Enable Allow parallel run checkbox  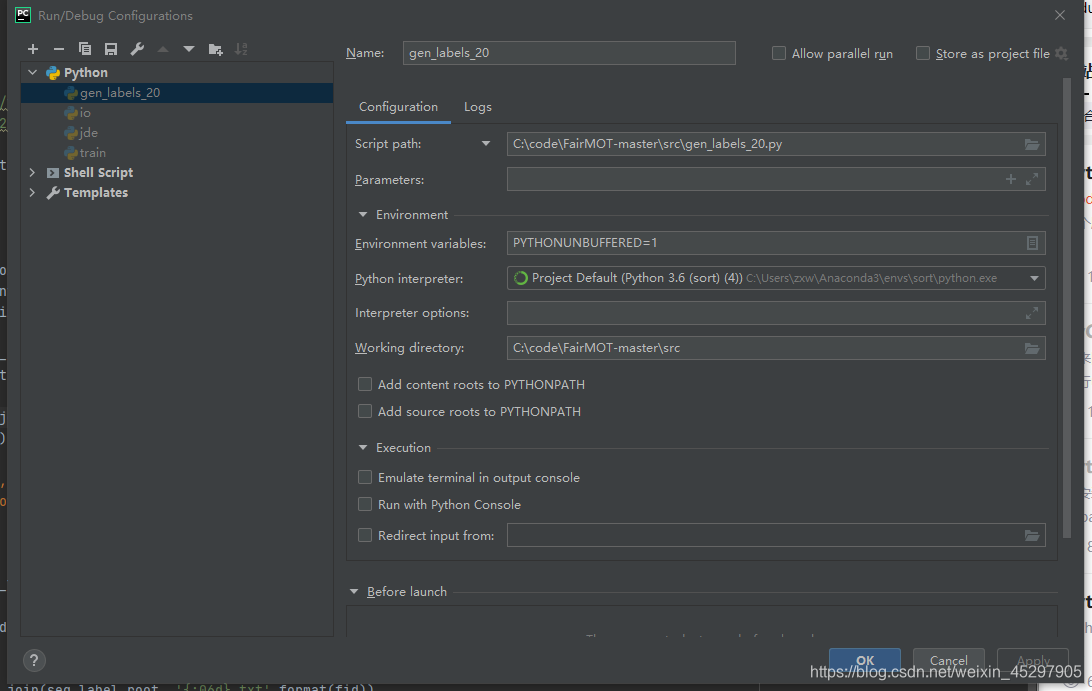pyautogui.click(x=779, y=54)
